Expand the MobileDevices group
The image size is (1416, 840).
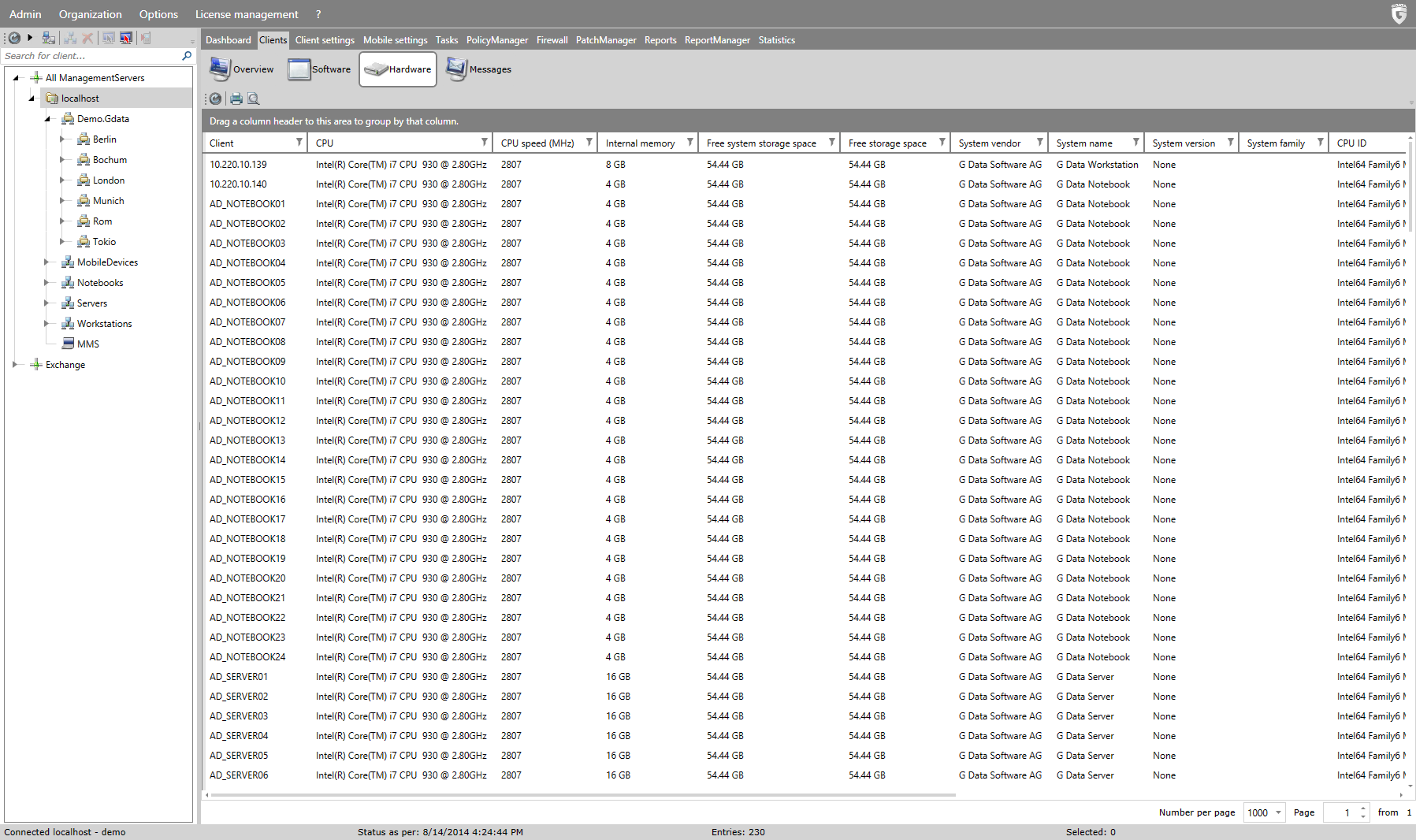[x=46, y=262]
